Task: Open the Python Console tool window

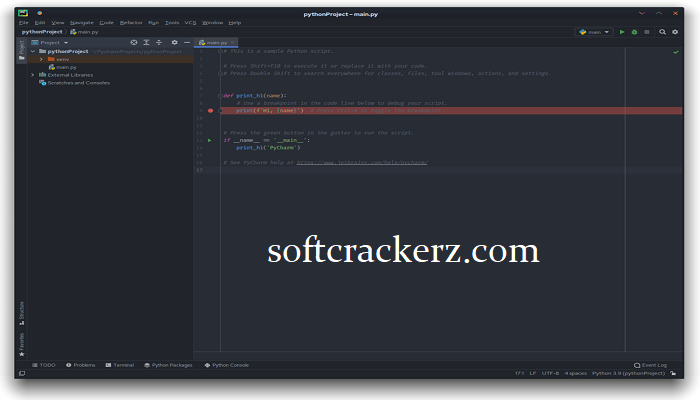Action: click(x=227, y=365)
